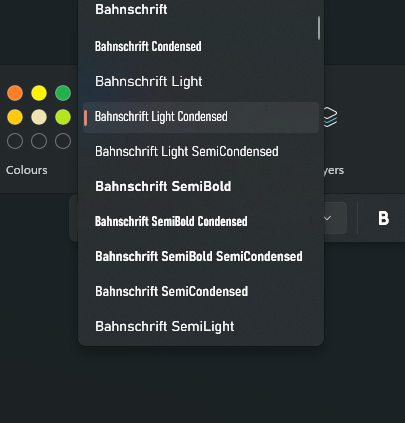The height and width of the screenshot is (423, 405).
Task: Select the beige colour swatch
Action: pyautogui.click(x=39, y=117)
